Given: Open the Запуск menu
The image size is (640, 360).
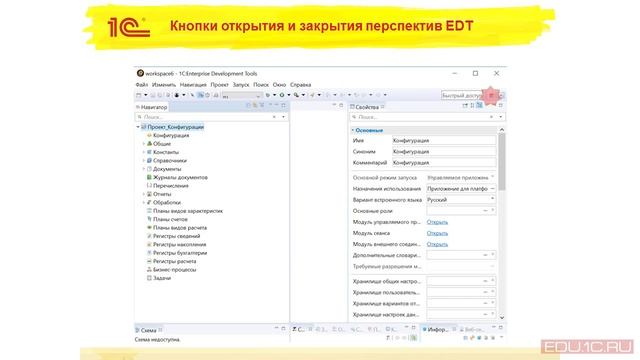Looking at the screenshot, I should click(241, 85).
